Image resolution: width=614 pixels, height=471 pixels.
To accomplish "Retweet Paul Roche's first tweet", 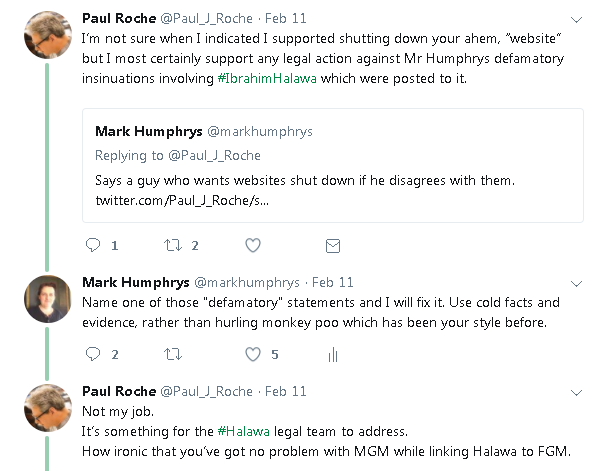I will click(x=173, y=245).
